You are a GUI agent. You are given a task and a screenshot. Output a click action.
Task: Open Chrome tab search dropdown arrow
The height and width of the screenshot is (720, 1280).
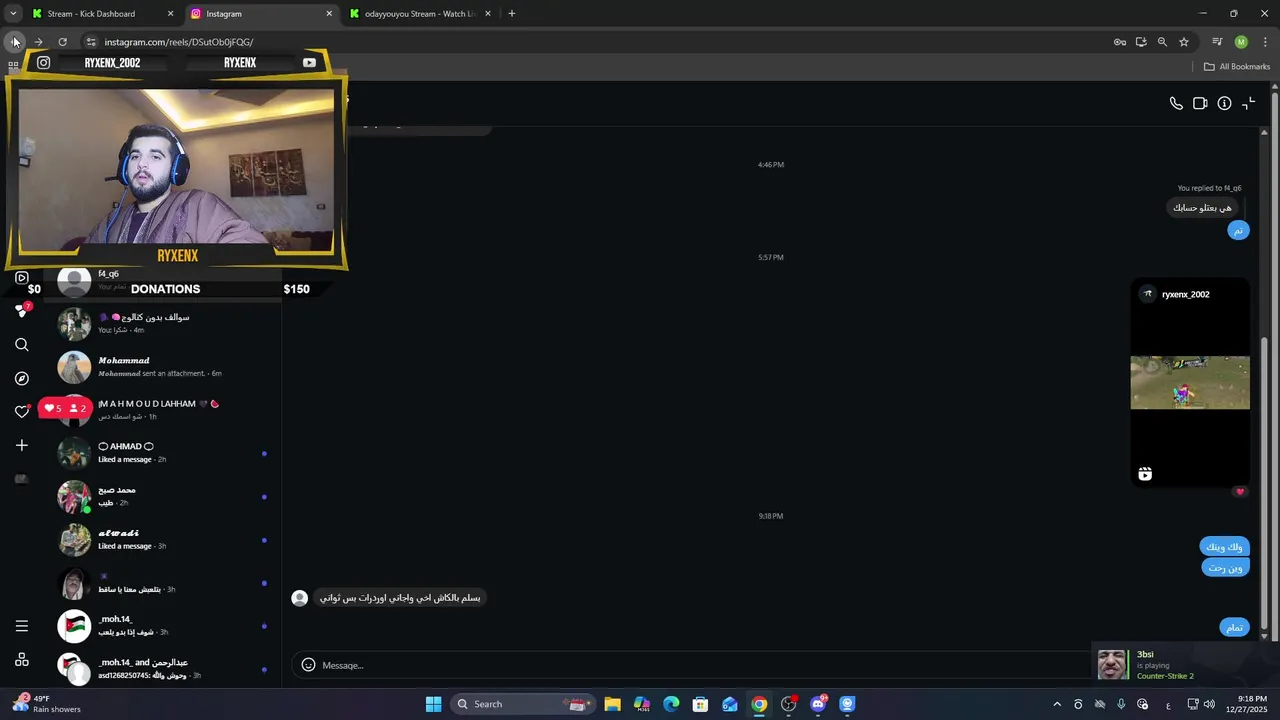(13, 14)
